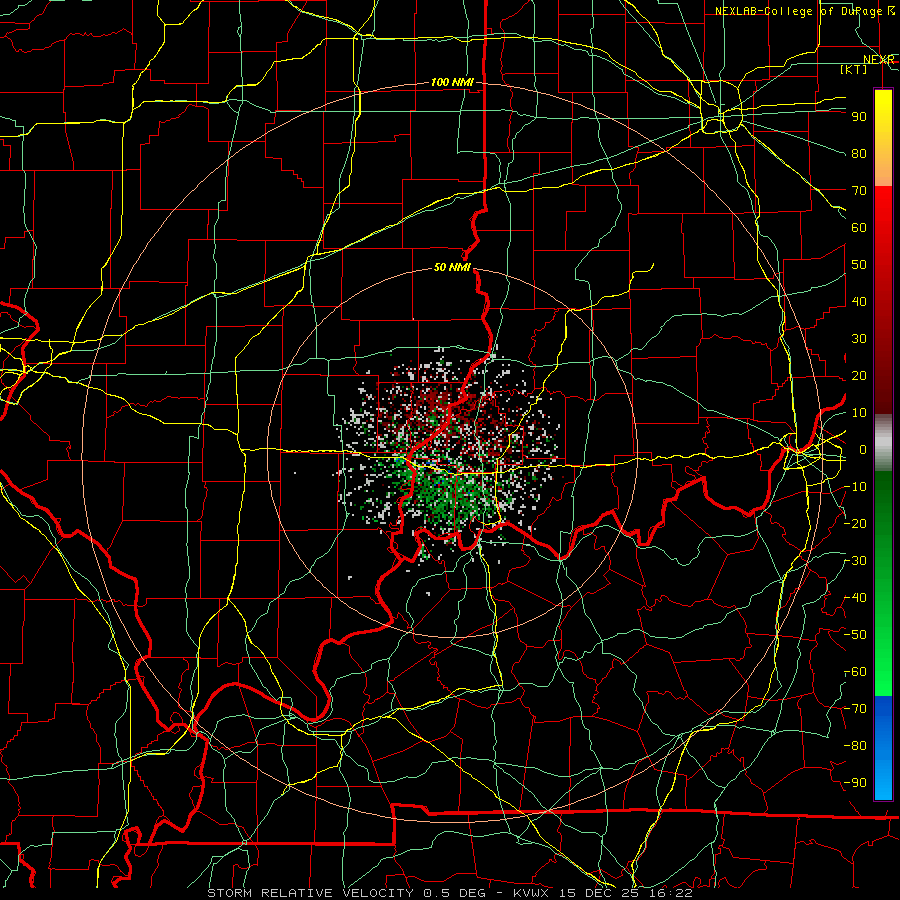
Task: Click the "50 NMI" range ring label
Action: point(452,267)
